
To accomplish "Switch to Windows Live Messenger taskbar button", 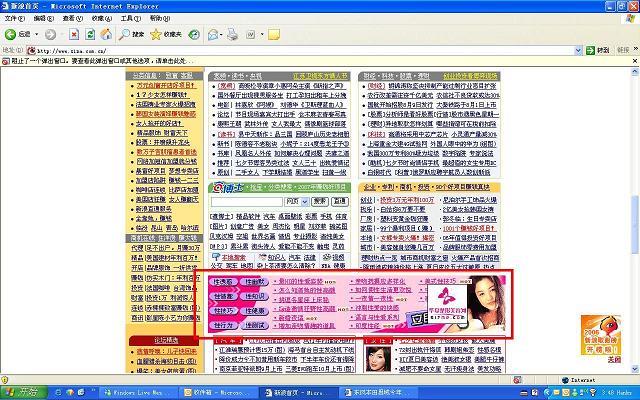I will [x=138, y=392].
